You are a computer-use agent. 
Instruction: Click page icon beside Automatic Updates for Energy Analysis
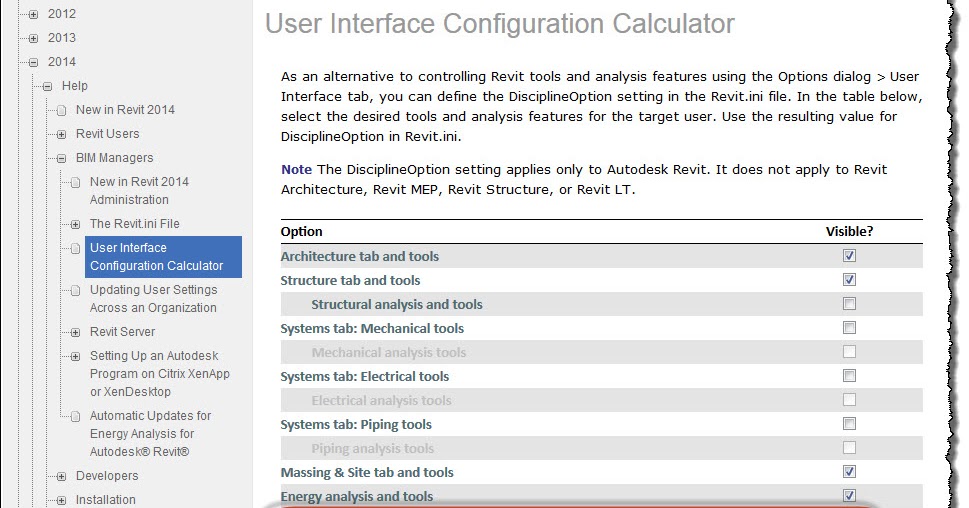click(75, 417)
